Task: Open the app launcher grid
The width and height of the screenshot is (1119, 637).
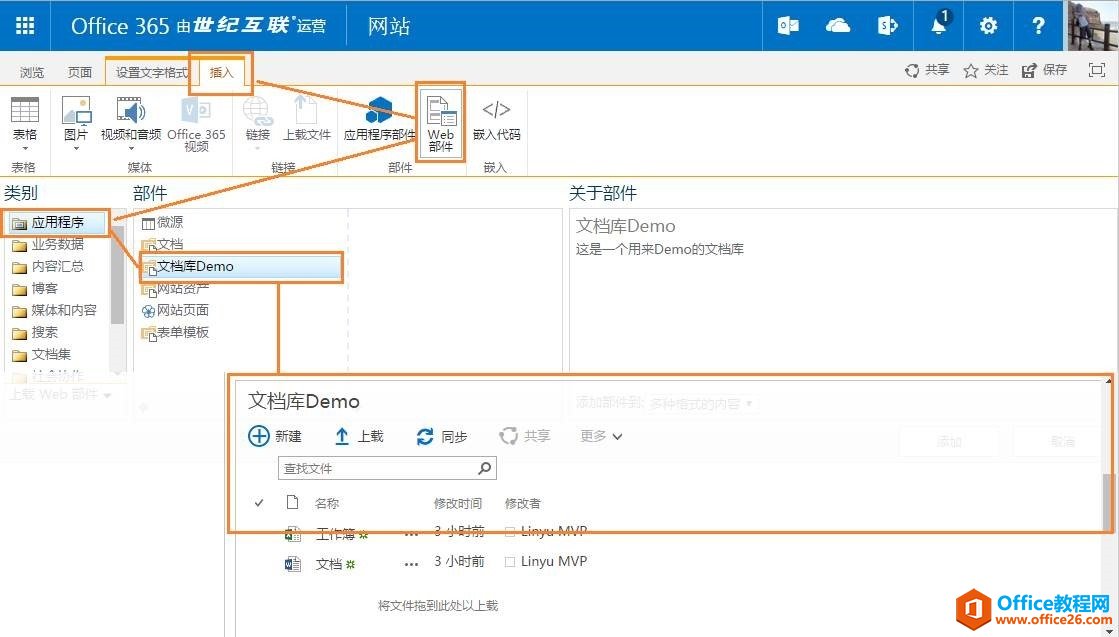Action: click(25, 26)
